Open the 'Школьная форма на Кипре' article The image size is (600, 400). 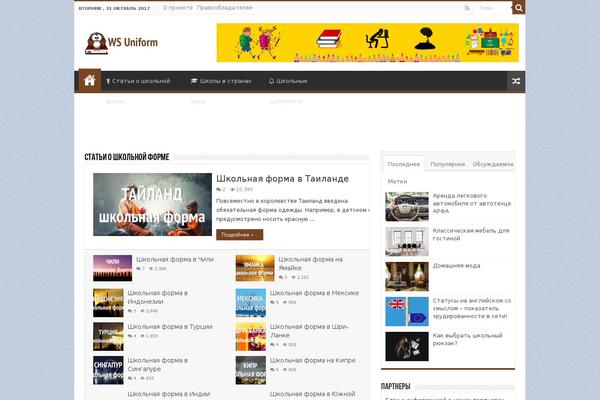[x=313, y=361]
